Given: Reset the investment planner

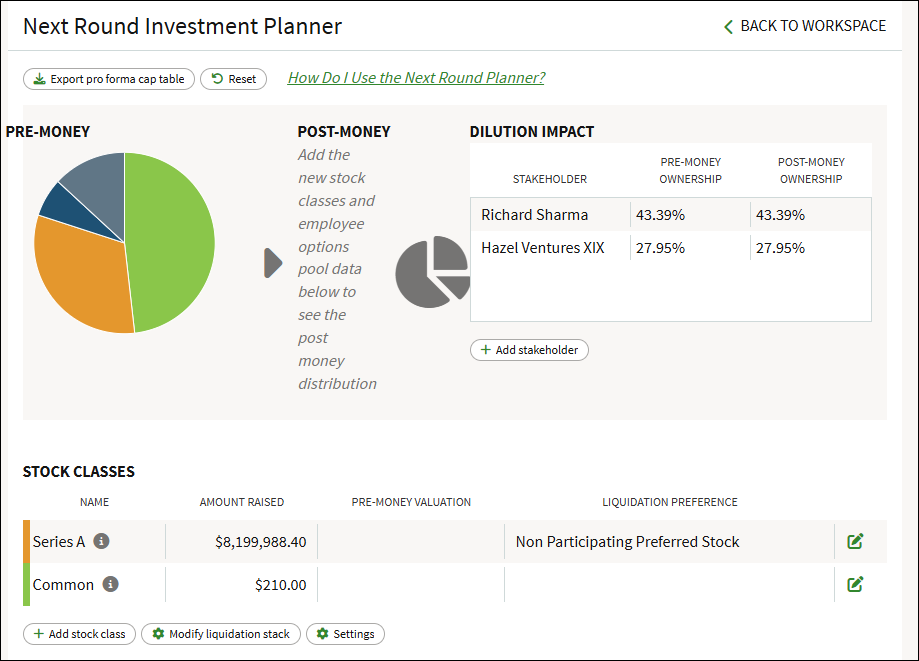Looking at the screenshot, I should coord(233,79).
